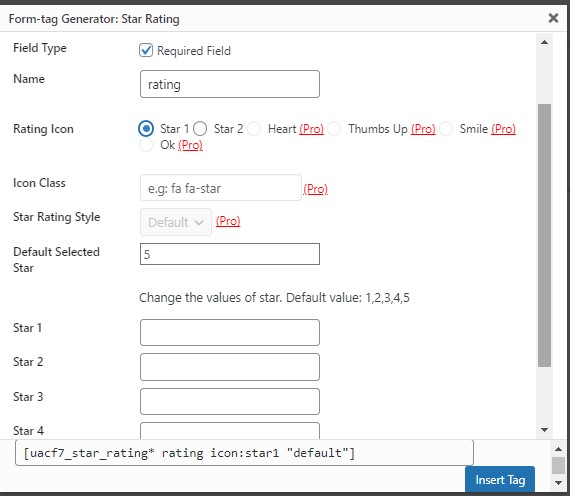Click the dialog scrollbar down arrow
The width and height of the screenshot is (570, 496).
pos(544,430)
